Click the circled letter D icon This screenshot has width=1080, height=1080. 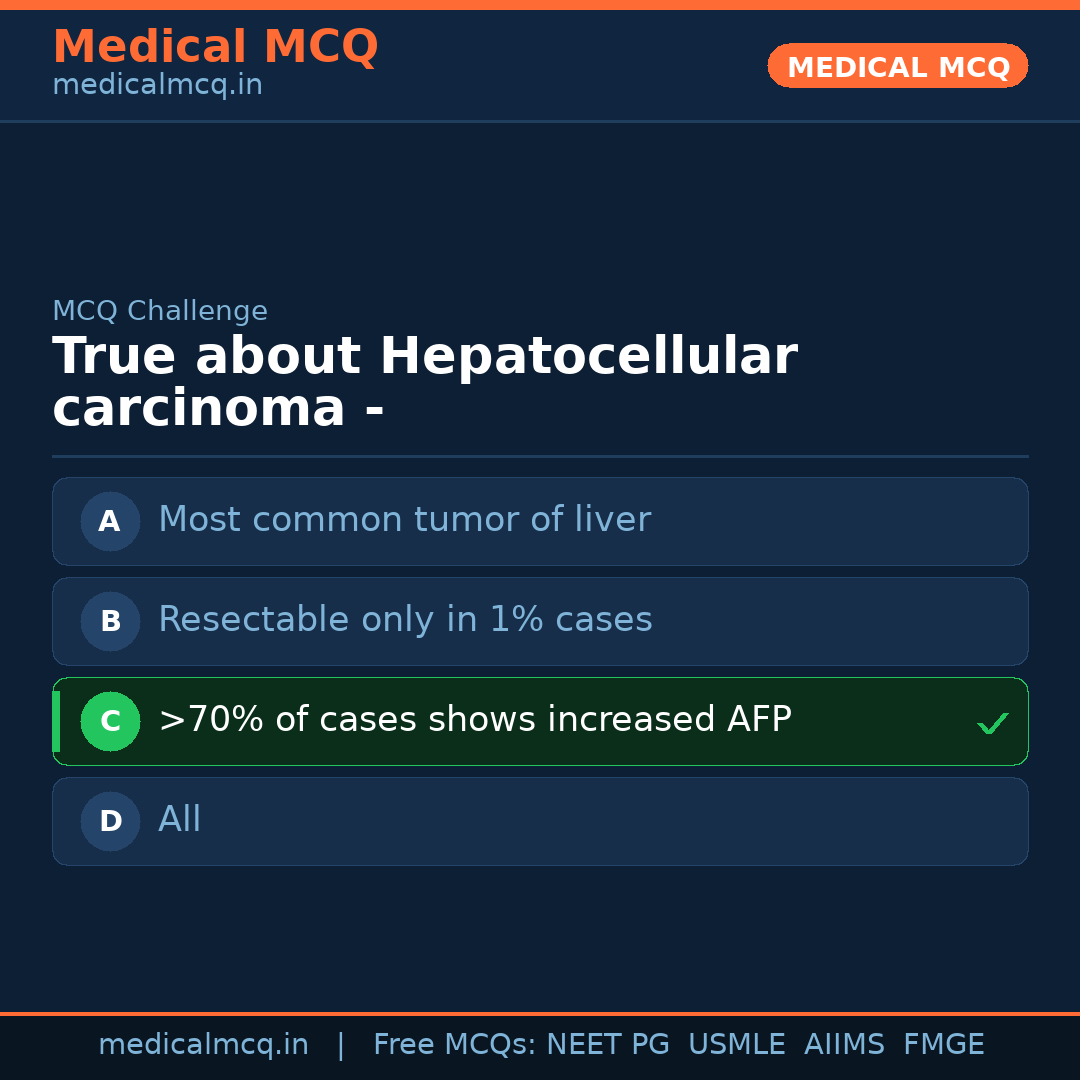point(110,821)
